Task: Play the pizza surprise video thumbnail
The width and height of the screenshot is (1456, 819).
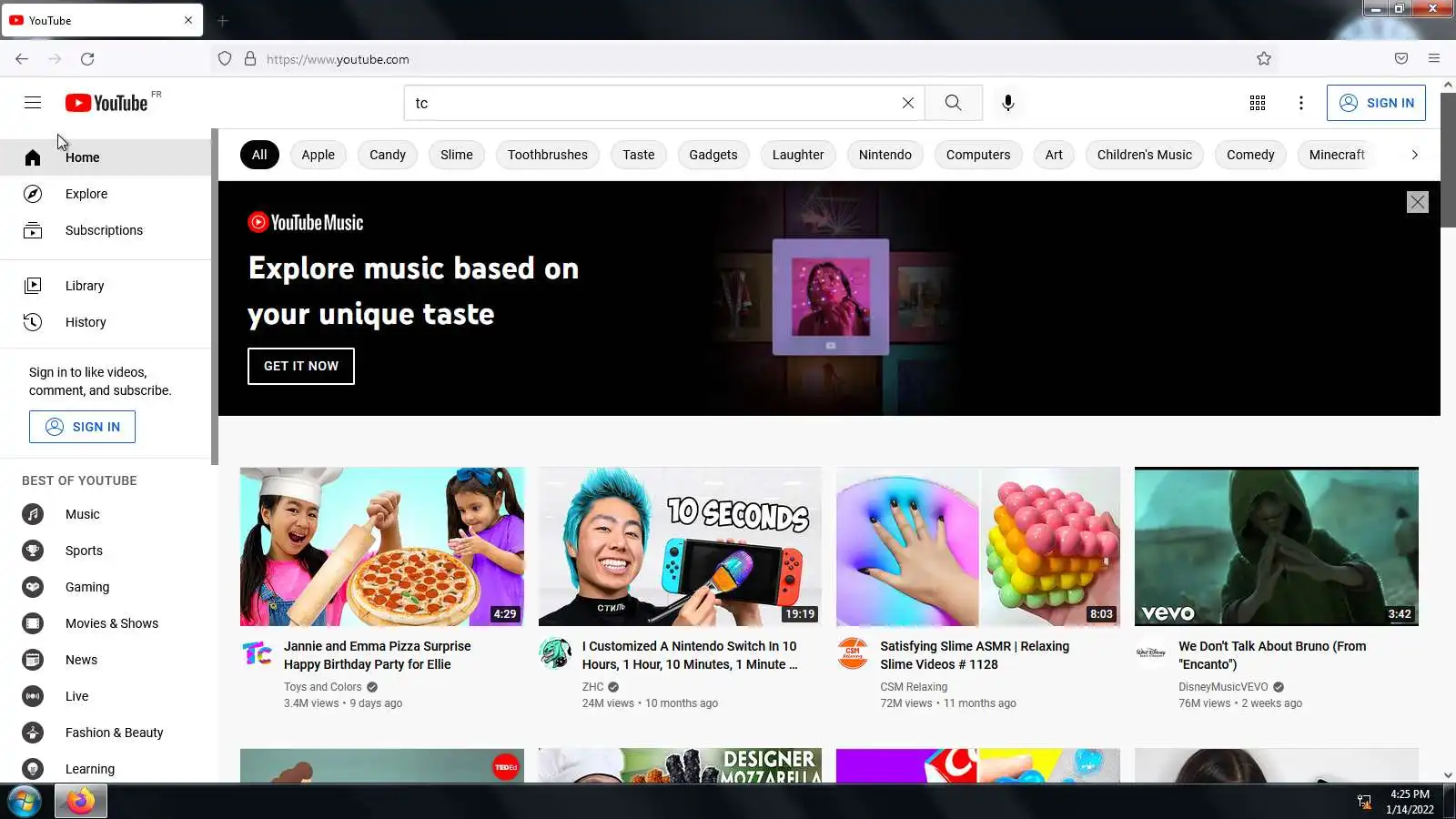Action: click(x=382, y=547)
